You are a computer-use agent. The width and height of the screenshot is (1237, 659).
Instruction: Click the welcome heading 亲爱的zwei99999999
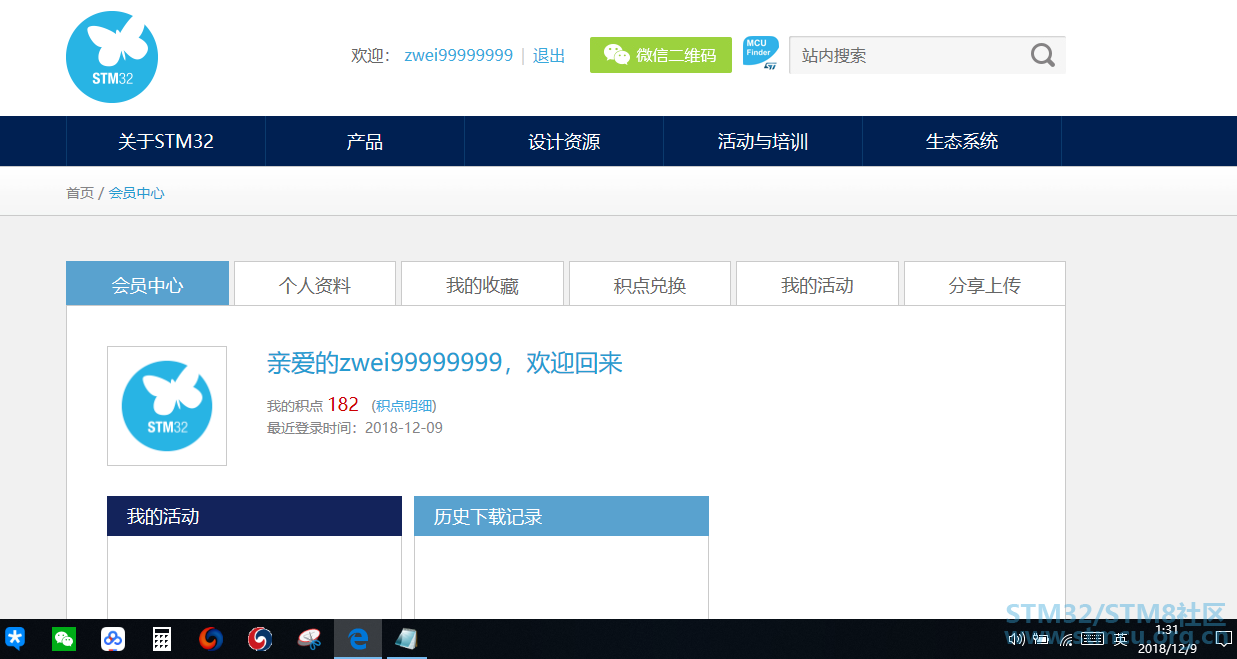click(x=445, y=363)
